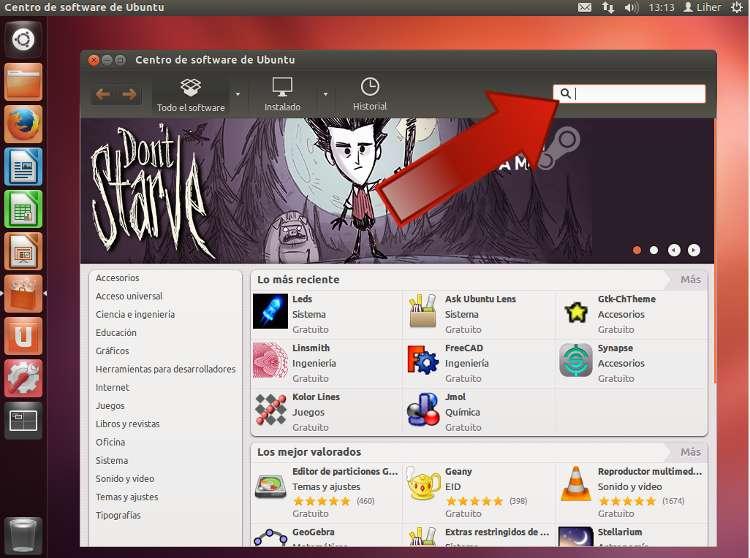Browse the Oficina category
The image size is (750, 558).
pos(110,442)
